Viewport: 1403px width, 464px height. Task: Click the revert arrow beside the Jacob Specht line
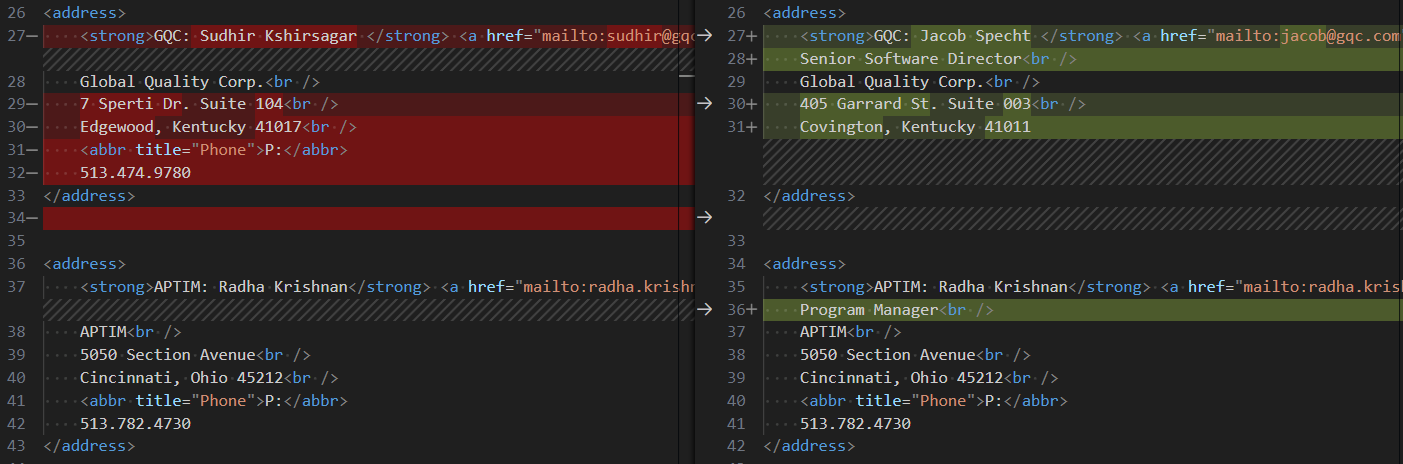705,36
